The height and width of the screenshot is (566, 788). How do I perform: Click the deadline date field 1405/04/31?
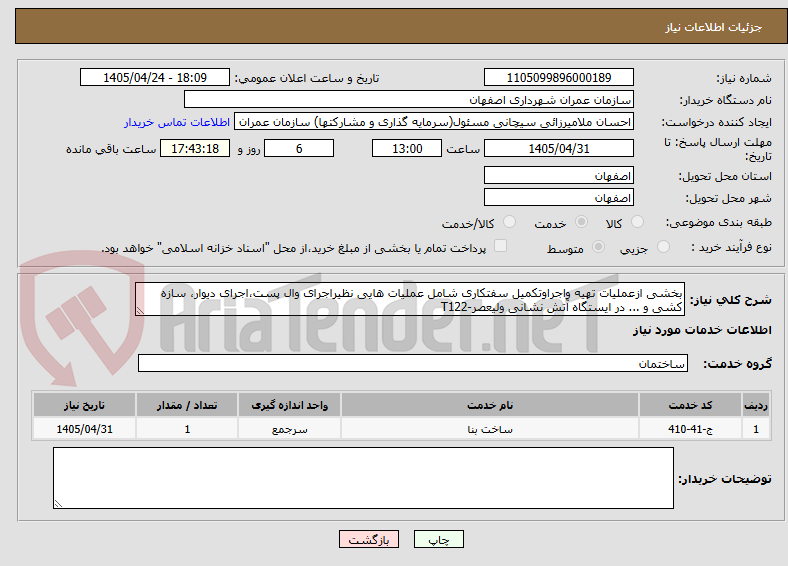click(558, 148)
